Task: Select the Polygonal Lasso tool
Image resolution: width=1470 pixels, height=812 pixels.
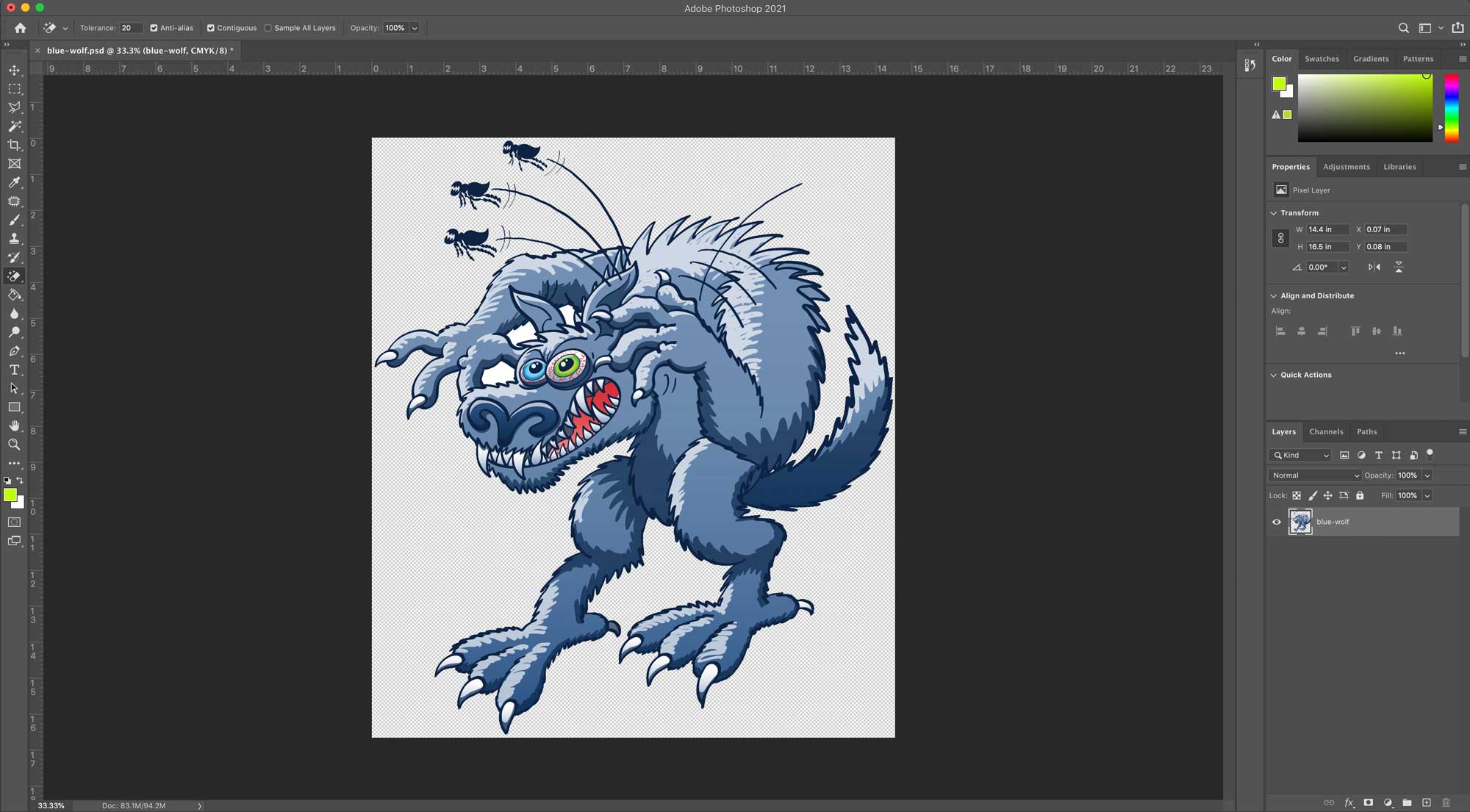Action: click(x=14, y=107)
